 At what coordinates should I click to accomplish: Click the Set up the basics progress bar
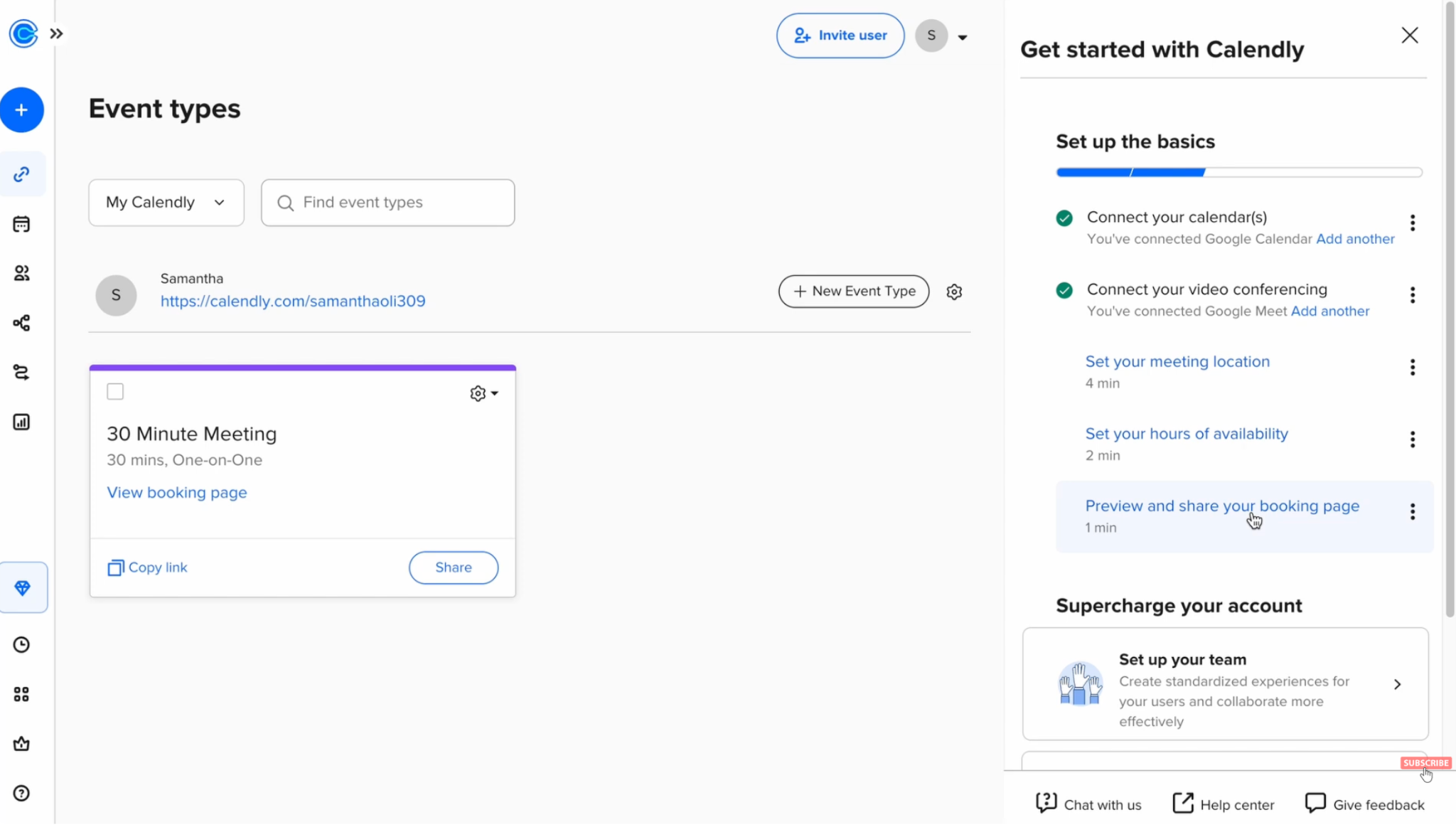point(1239,172)
